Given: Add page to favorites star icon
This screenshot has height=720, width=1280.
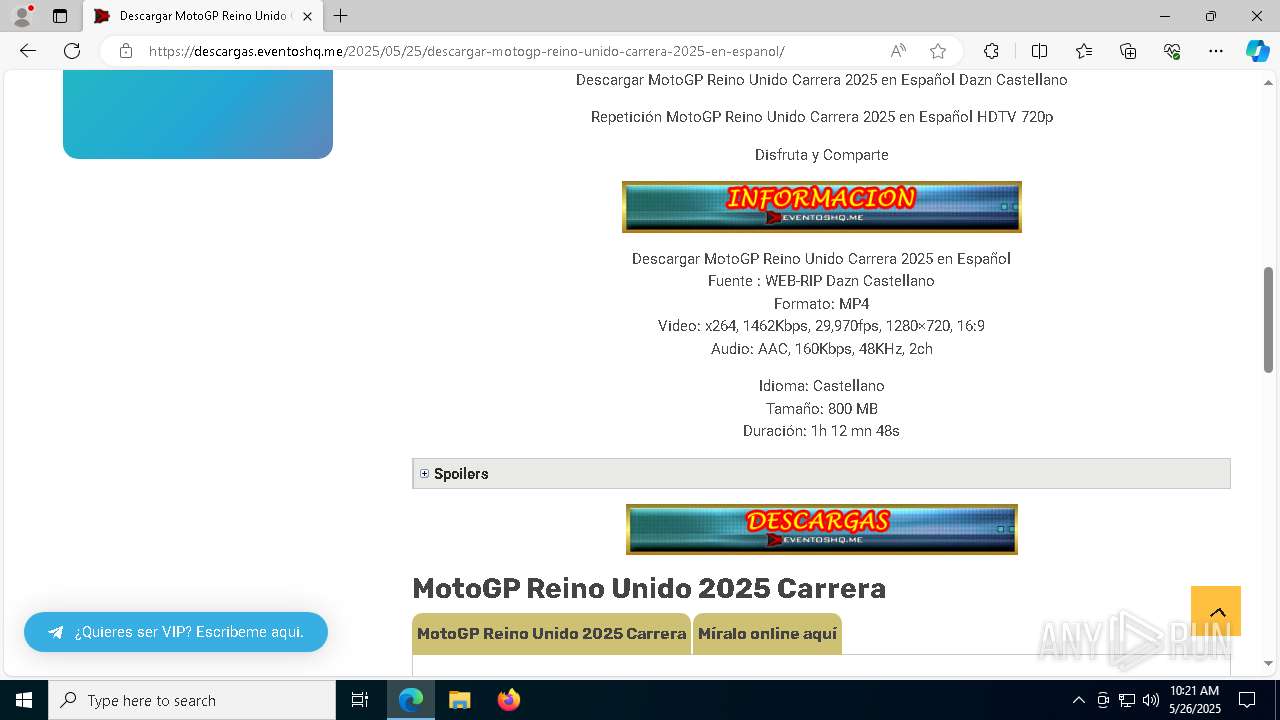Looking at the screenshot, I should tap(937, 51).
